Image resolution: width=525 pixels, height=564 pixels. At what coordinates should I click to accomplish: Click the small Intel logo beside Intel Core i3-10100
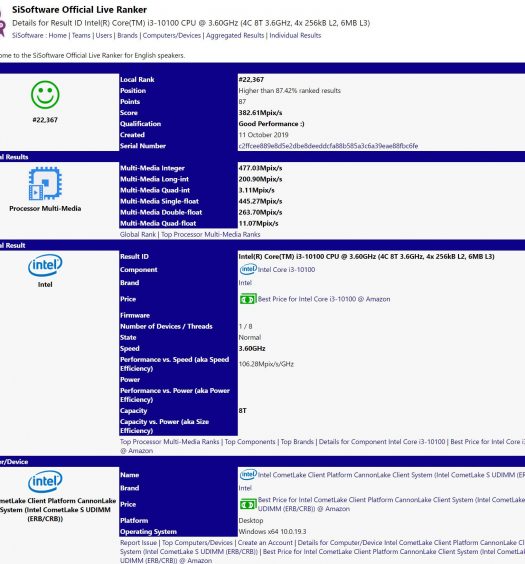[248, 269]
